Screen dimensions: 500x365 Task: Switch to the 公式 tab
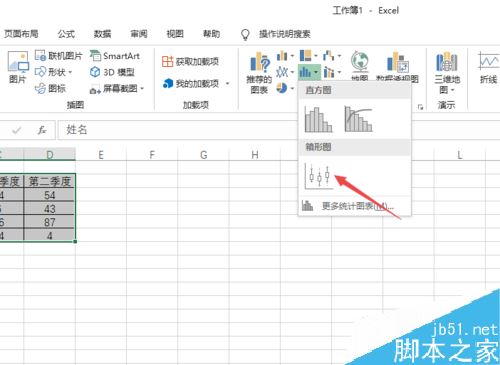(x=66, y=34)
